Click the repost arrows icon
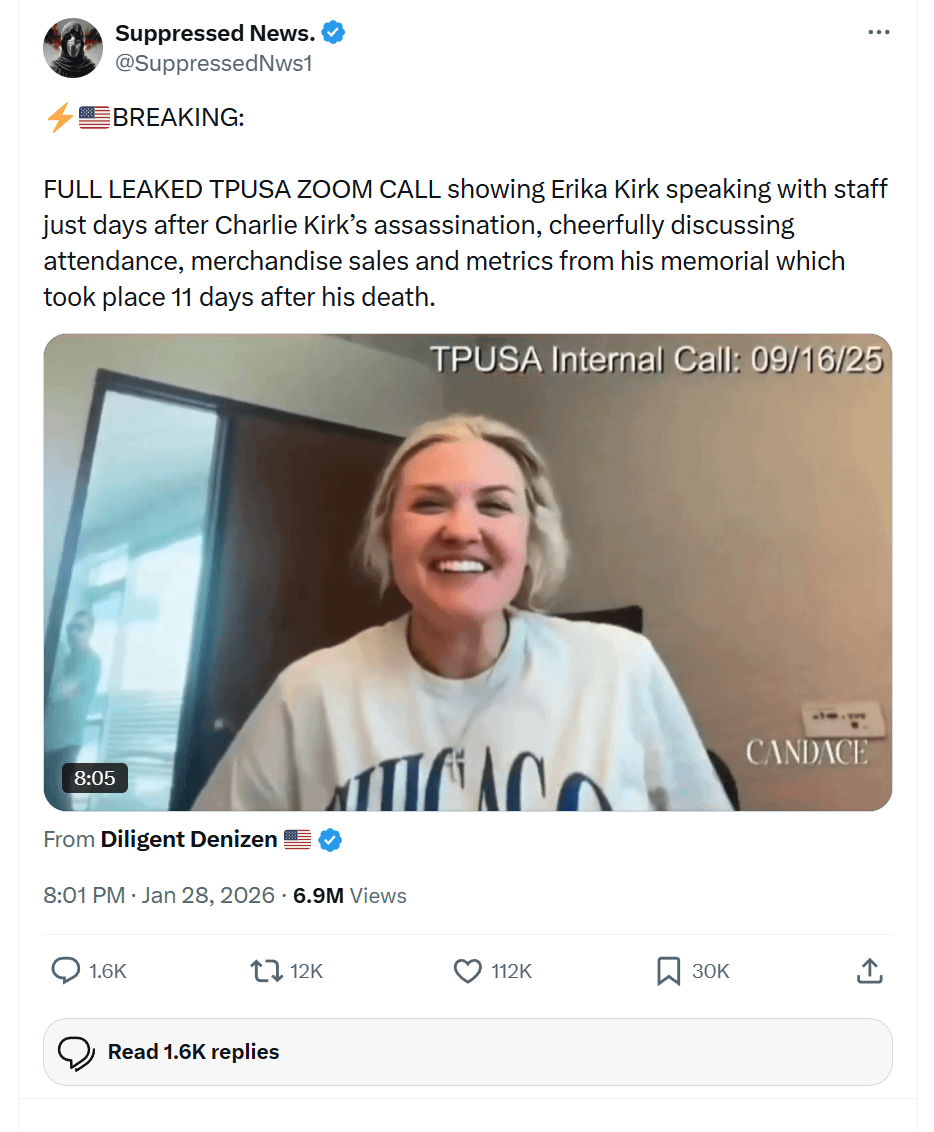Screen dimensions: 934x1132 pos(265,970)
